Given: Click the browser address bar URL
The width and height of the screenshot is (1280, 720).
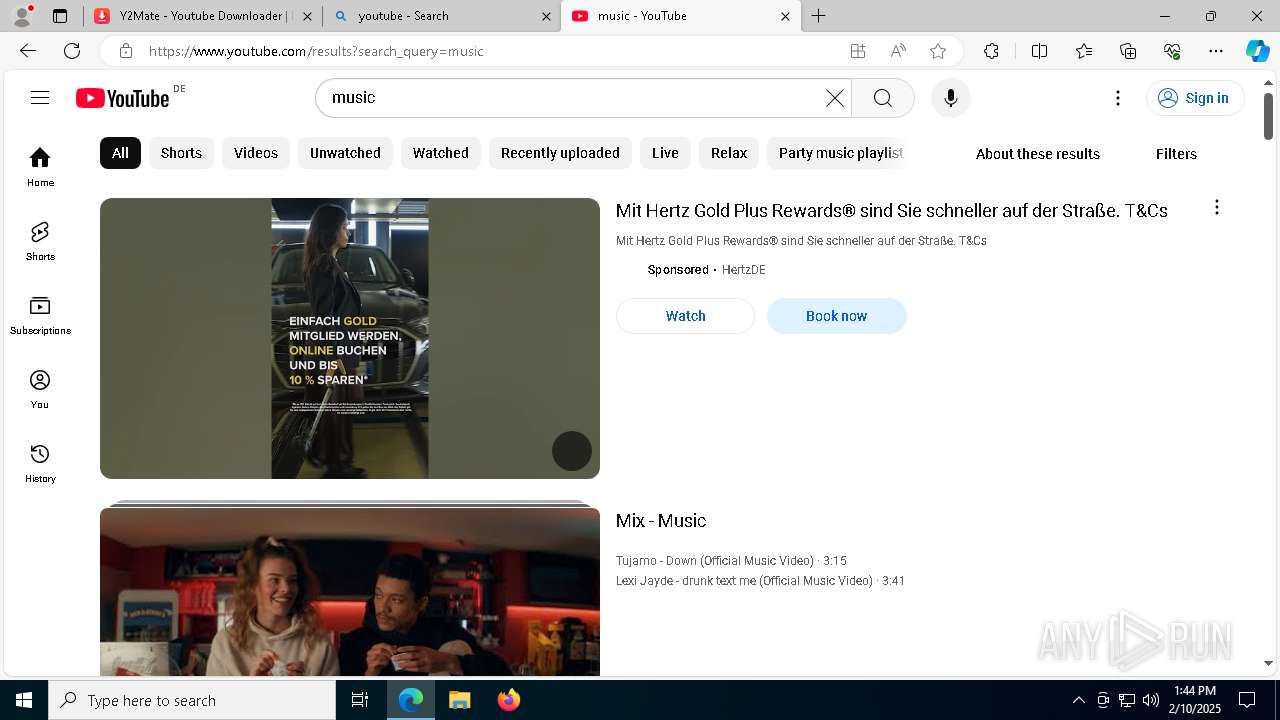Looking at the screenshot, I should (x=316, y=51).
